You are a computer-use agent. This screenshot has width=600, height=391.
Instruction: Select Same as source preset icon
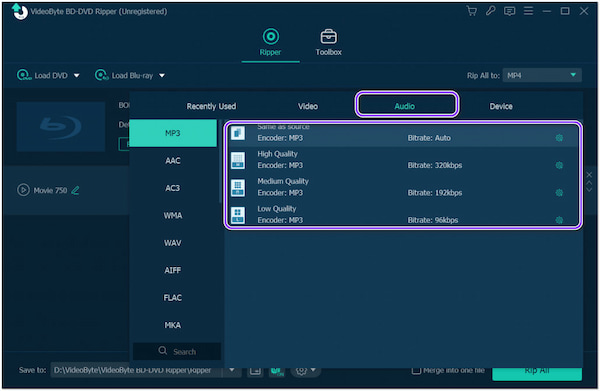pyautogui.click(x=238, y=133)
